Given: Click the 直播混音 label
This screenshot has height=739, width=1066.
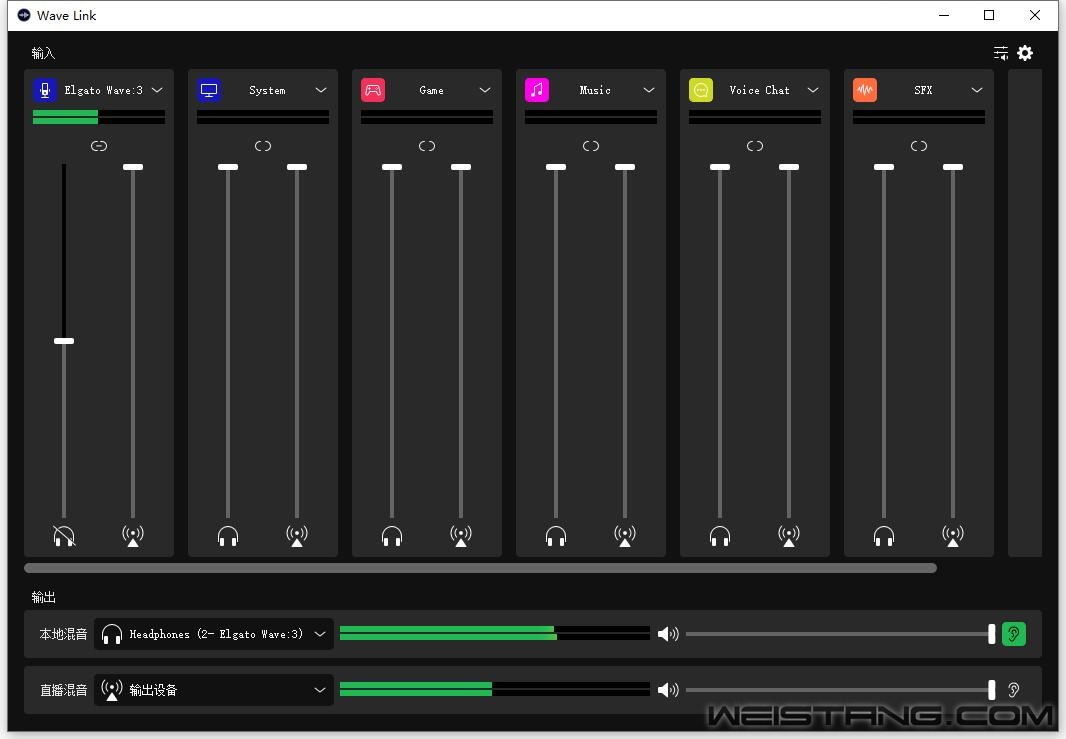Looking at the screenshot, I should point(63,690).
